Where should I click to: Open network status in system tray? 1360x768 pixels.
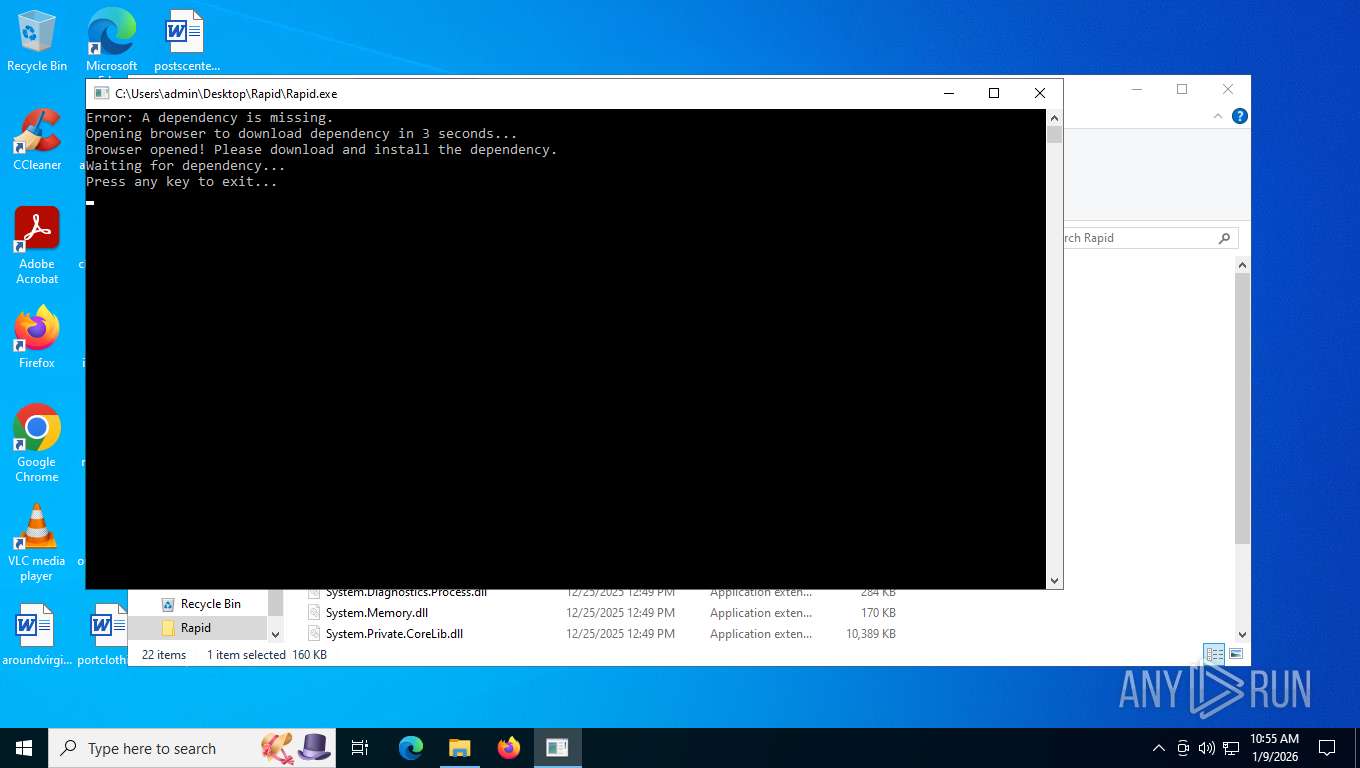coord(1231,748)
